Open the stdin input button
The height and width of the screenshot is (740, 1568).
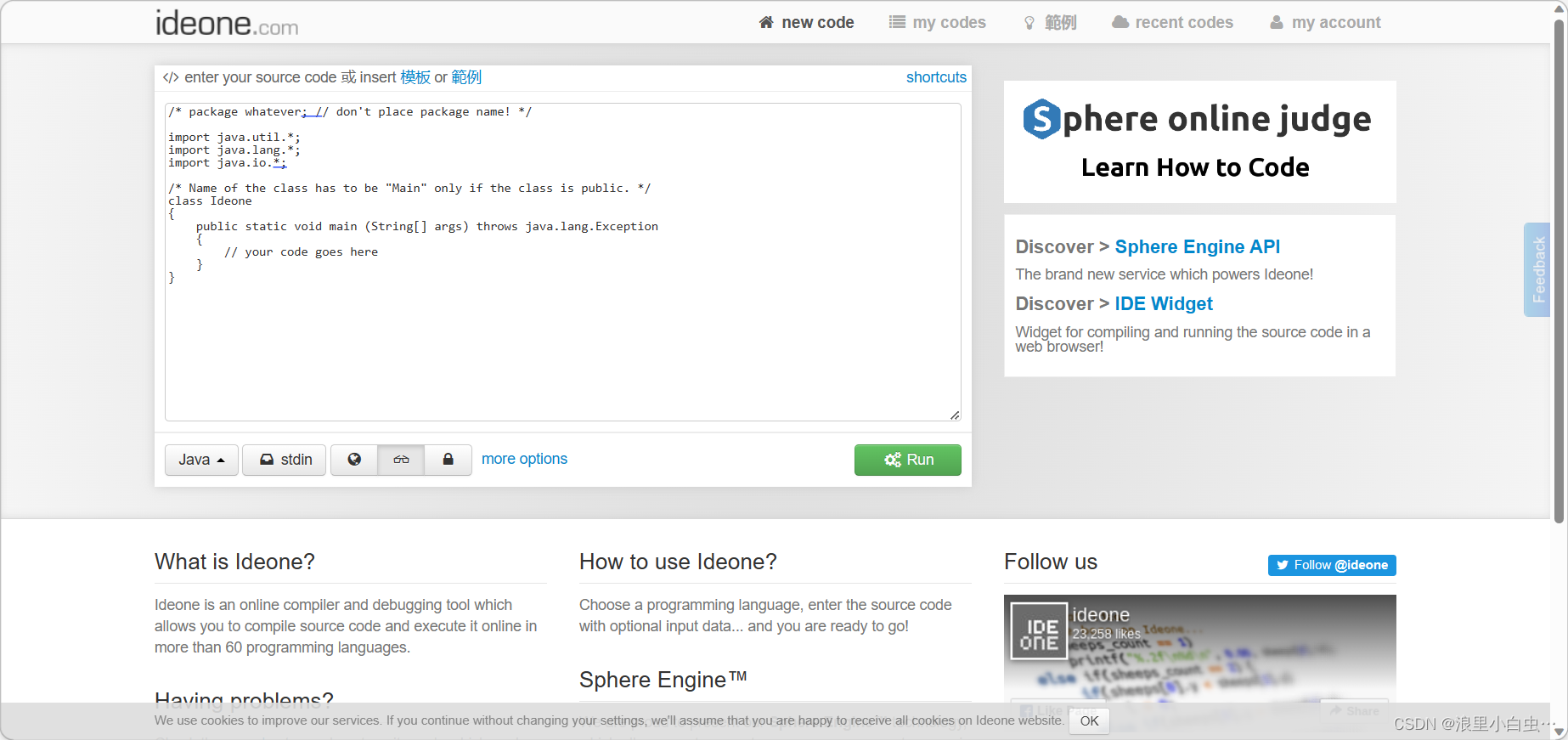point(285,460)
